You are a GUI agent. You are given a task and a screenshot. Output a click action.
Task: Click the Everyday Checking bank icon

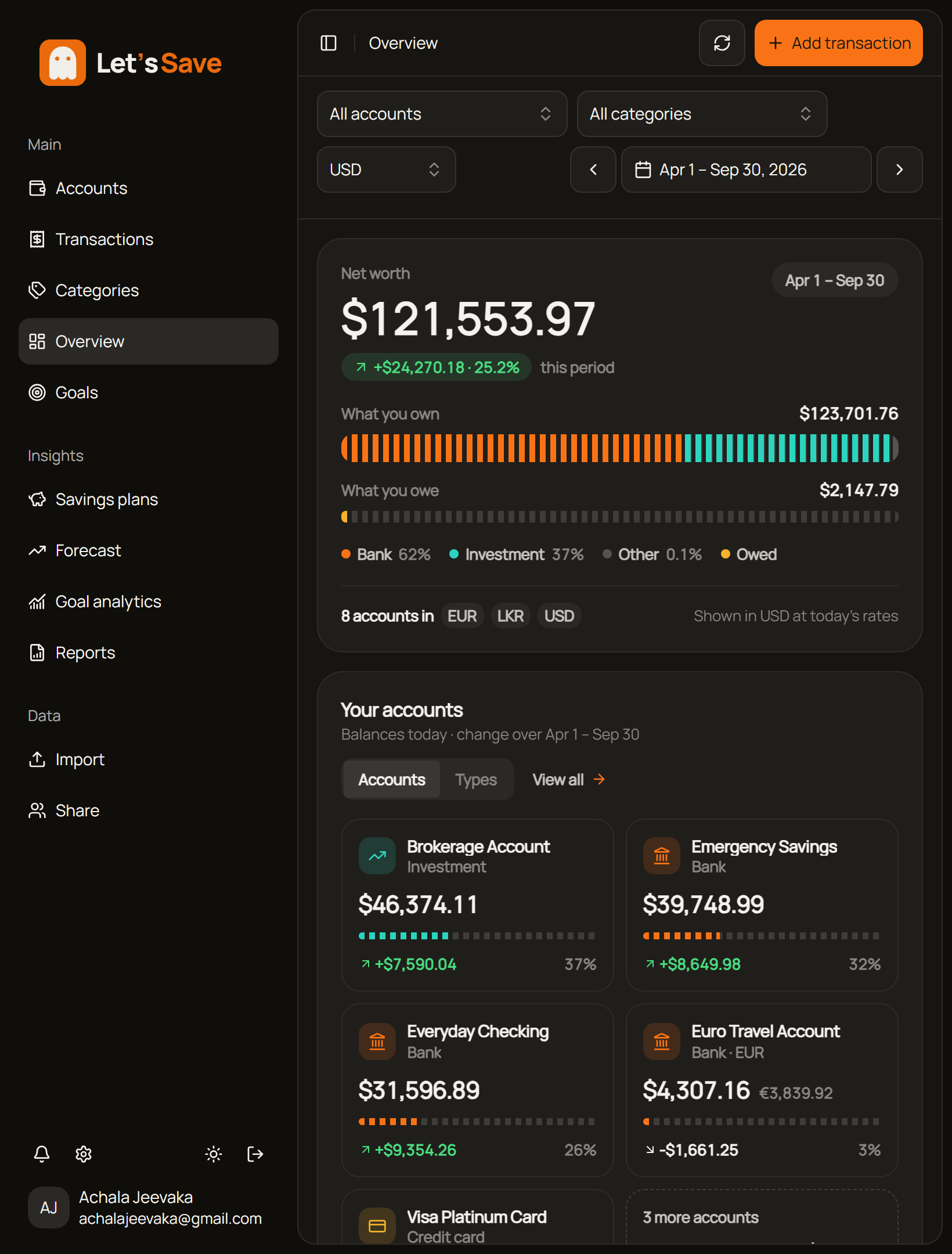tap(377, 1042)
